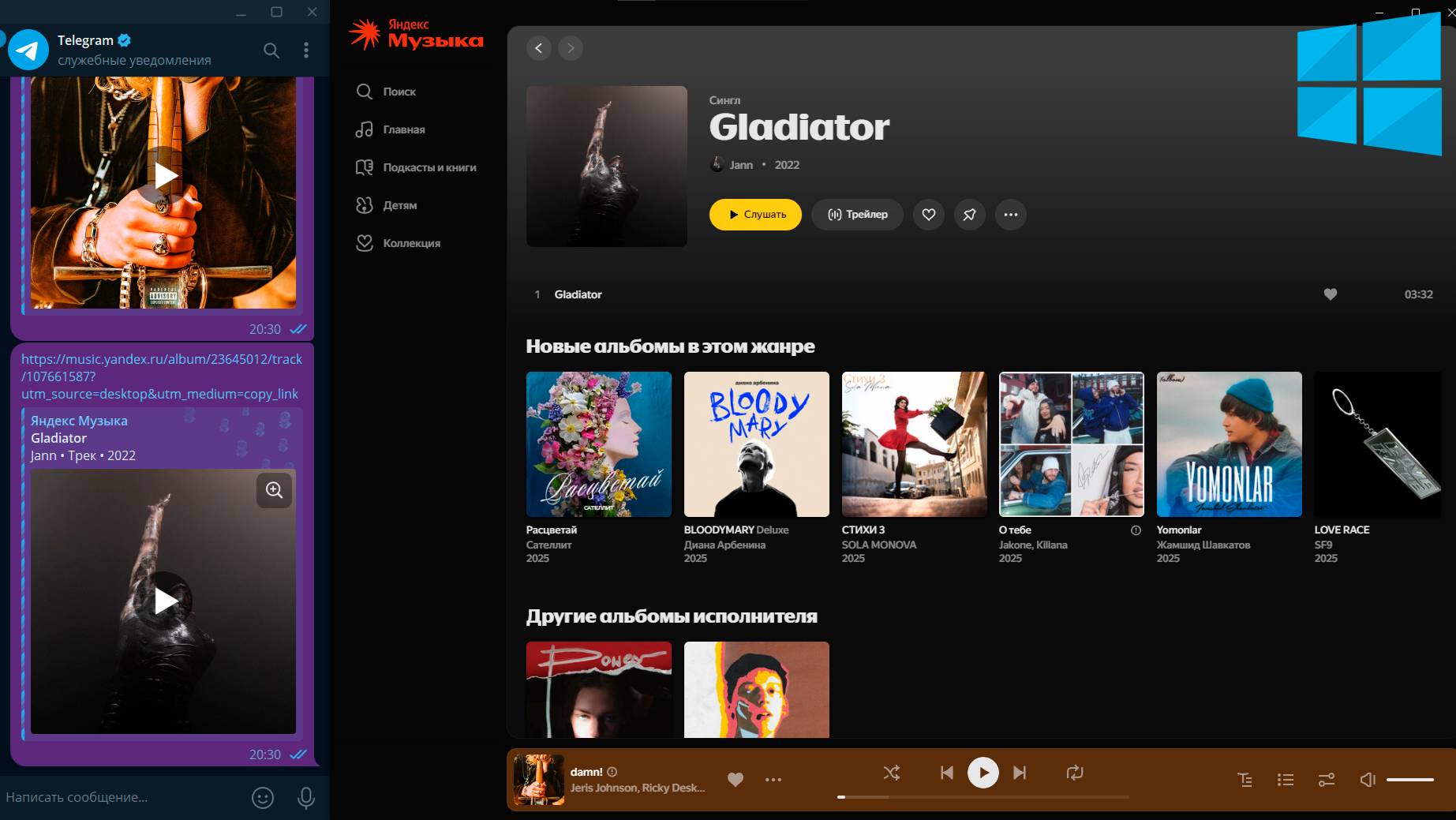Click the Telegram avatar icon
The height and width of the screenshot is (820, 1456).
[x=28, y=50]
